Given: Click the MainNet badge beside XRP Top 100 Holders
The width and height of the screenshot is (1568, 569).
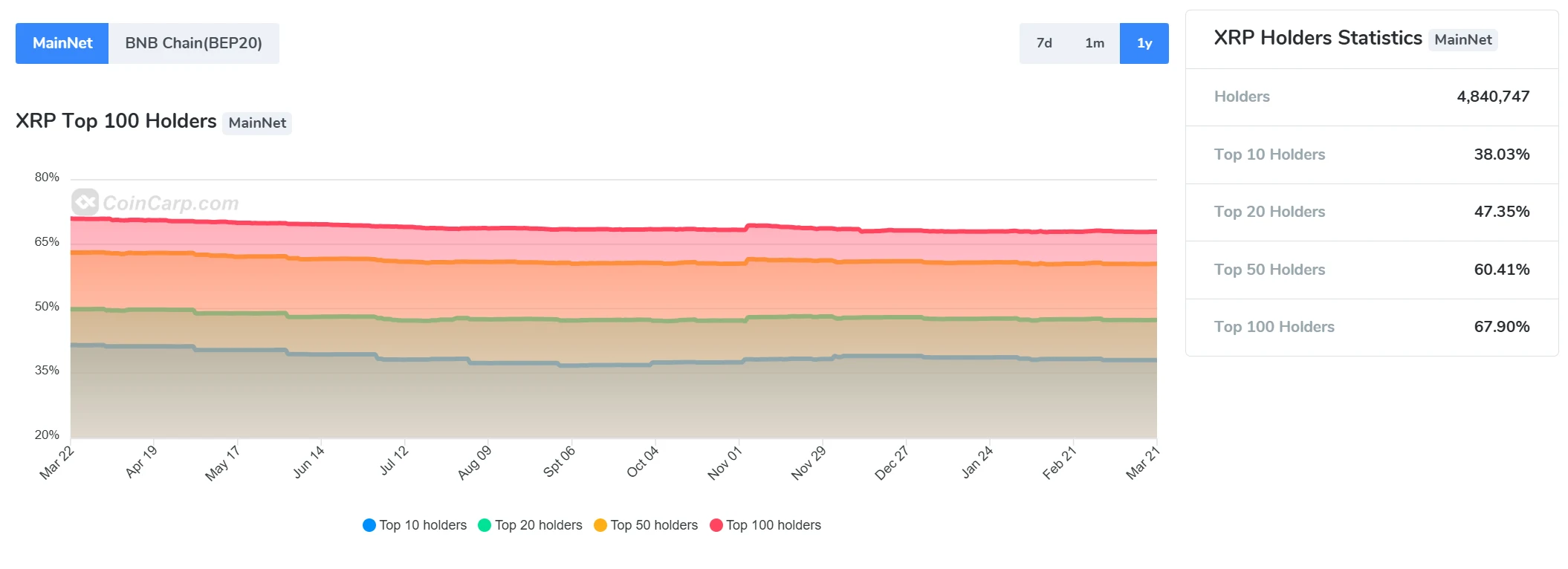Looking at the screenshot, I should click(257, 123).
